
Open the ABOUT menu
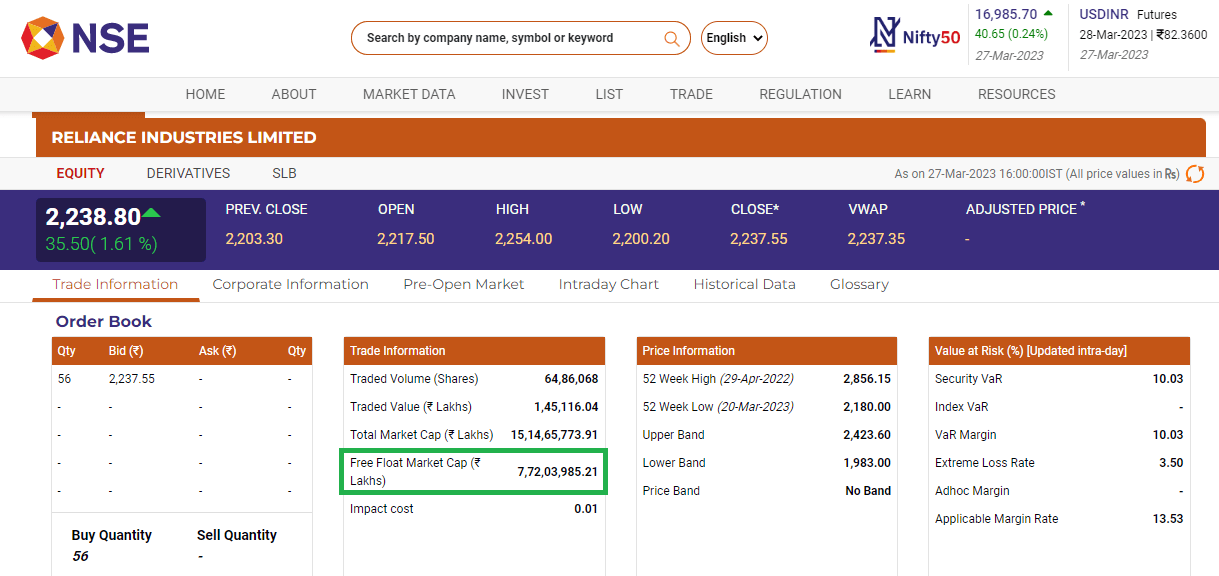294,94
